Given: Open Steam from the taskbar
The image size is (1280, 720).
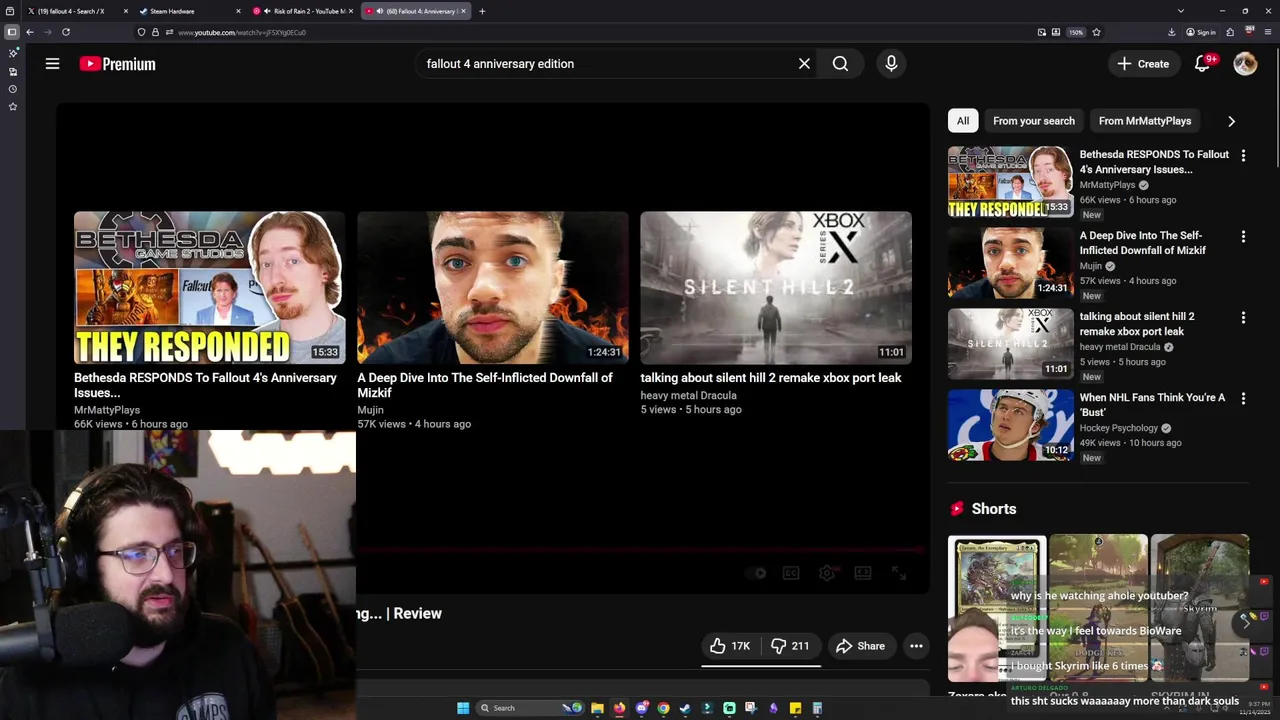Looking at the screenshot, I should [685, 708].
